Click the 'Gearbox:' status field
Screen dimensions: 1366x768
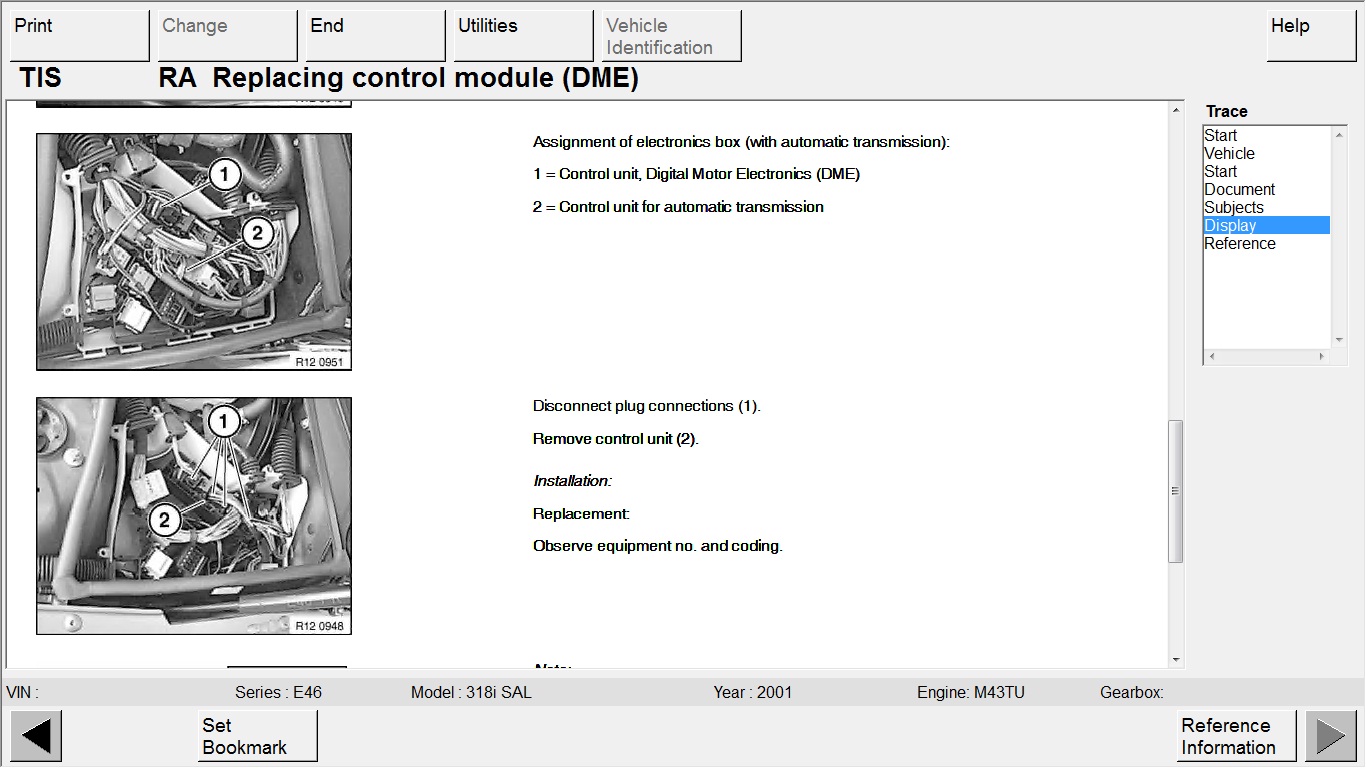point(1131,692)
